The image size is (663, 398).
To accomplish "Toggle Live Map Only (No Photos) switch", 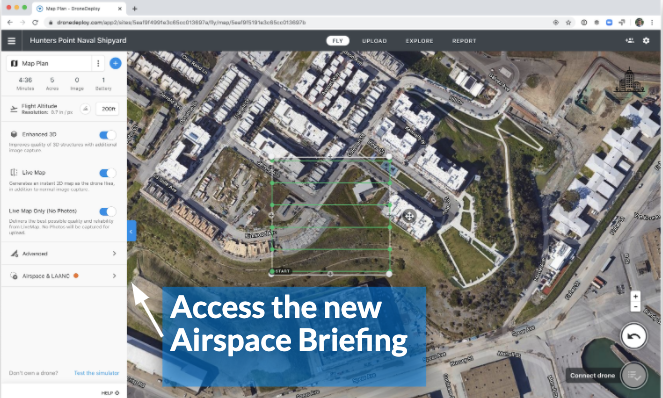I will click(107, 211).
